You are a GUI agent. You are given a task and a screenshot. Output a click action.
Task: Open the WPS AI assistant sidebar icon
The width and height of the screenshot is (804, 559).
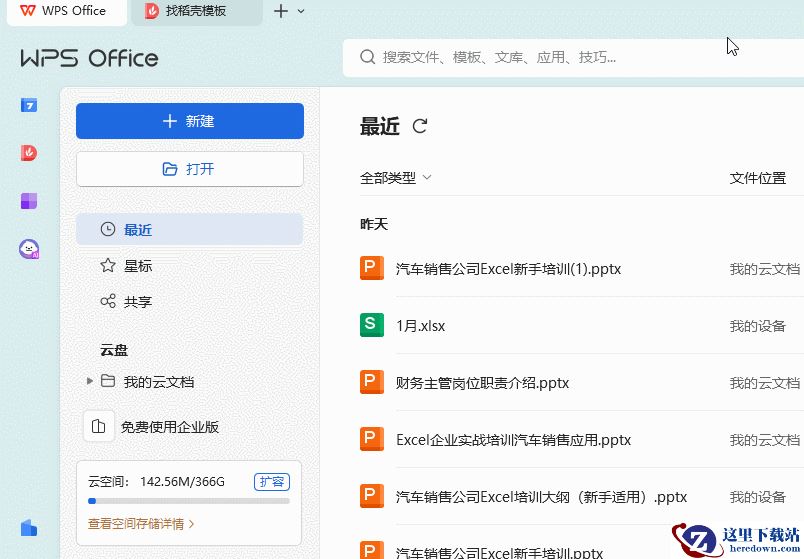29,249
